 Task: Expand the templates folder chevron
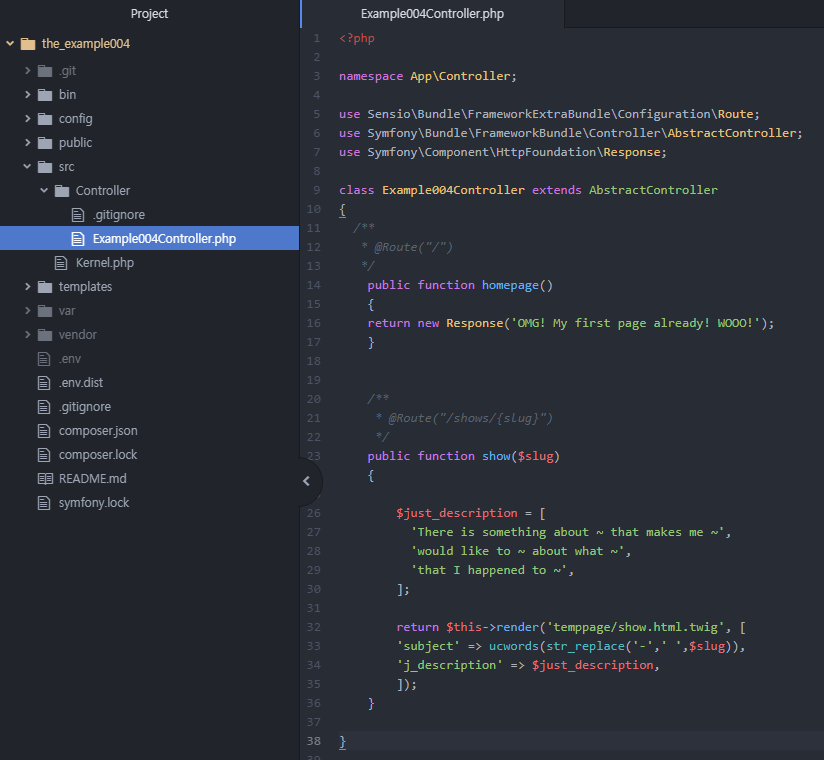pos(27,287)
